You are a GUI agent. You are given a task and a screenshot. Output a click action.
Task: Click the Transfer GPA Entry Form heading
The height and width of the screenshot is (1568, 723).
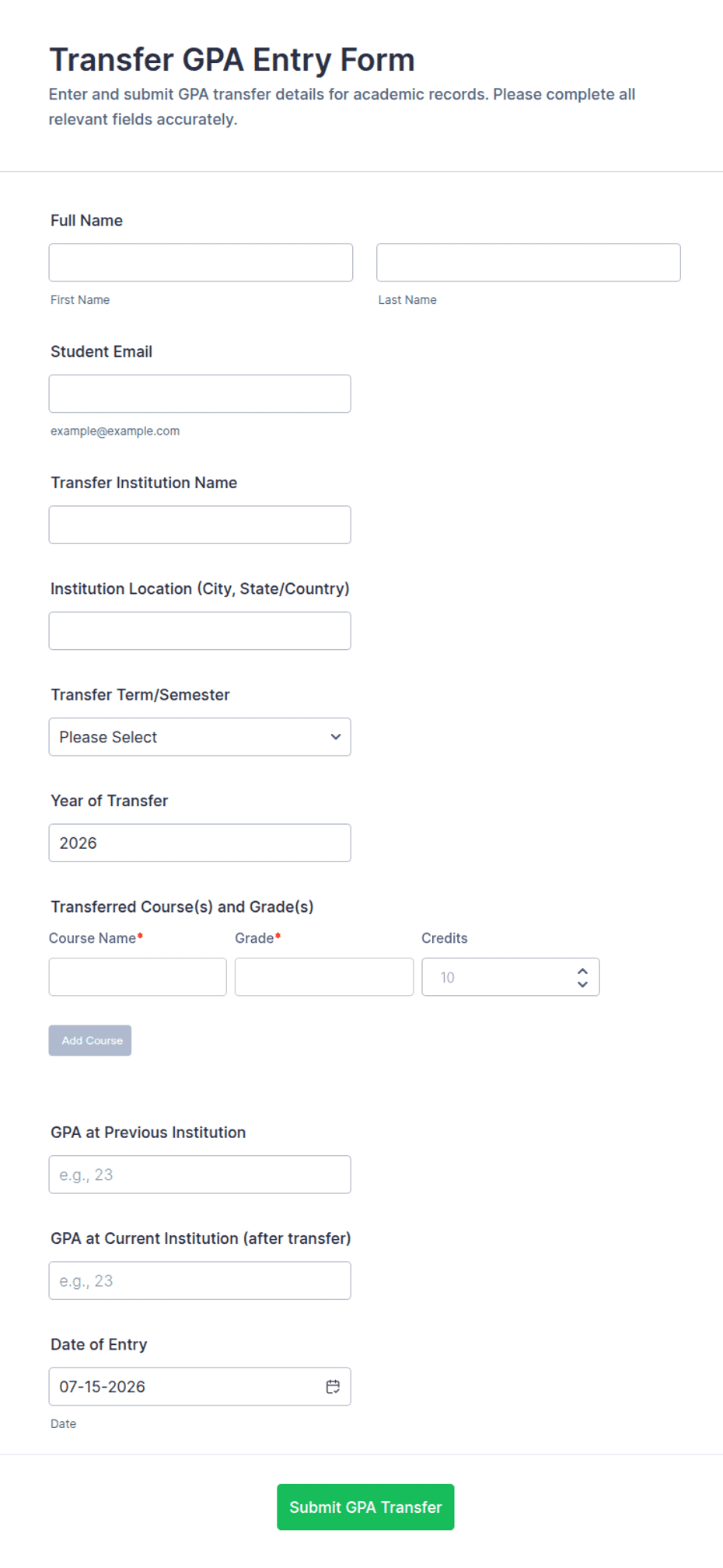pos(232,60)
